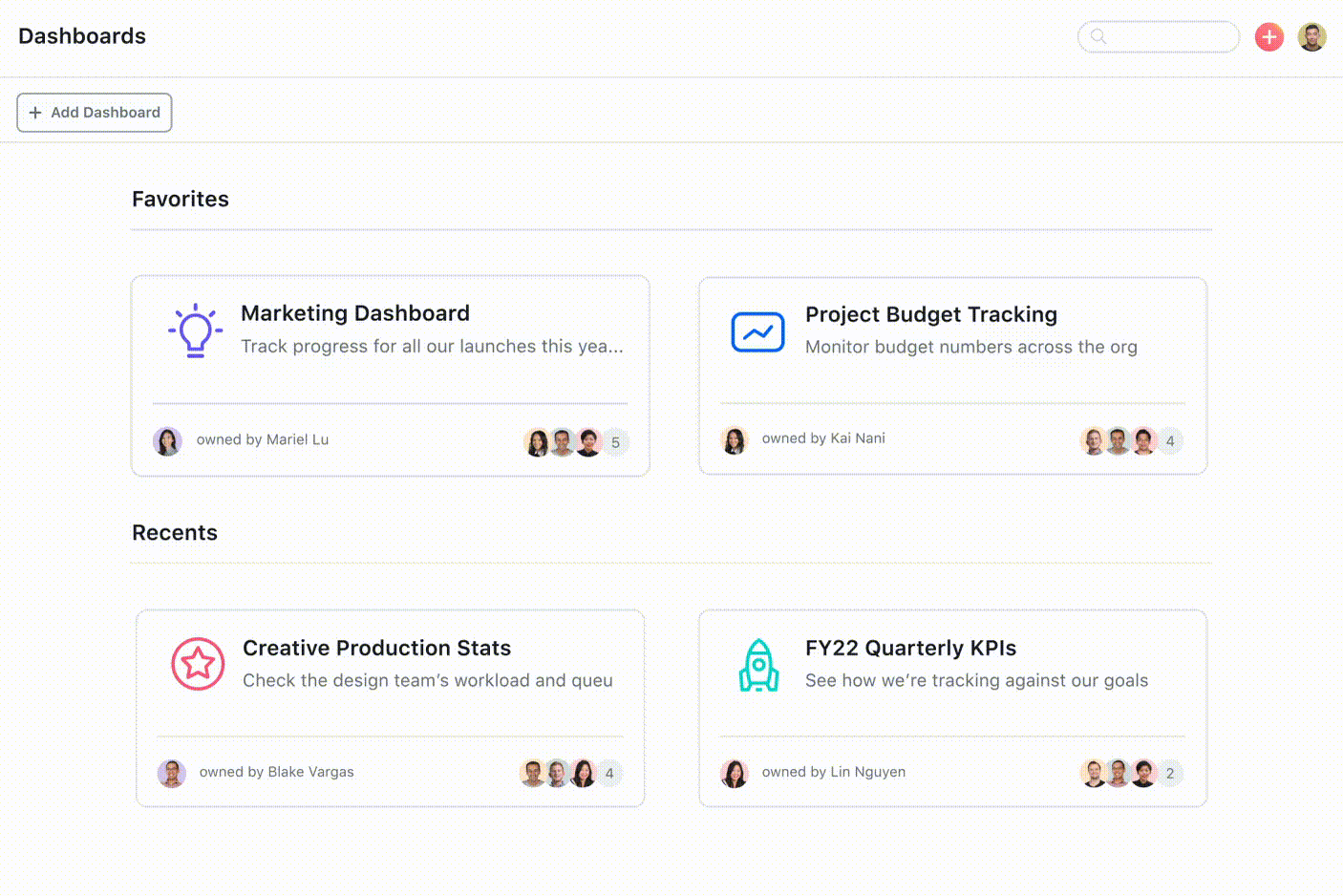The width and height of the screenshot is (1343, 896).
Task: Click 'Track progress for all our launches' description
Action: 432,347
